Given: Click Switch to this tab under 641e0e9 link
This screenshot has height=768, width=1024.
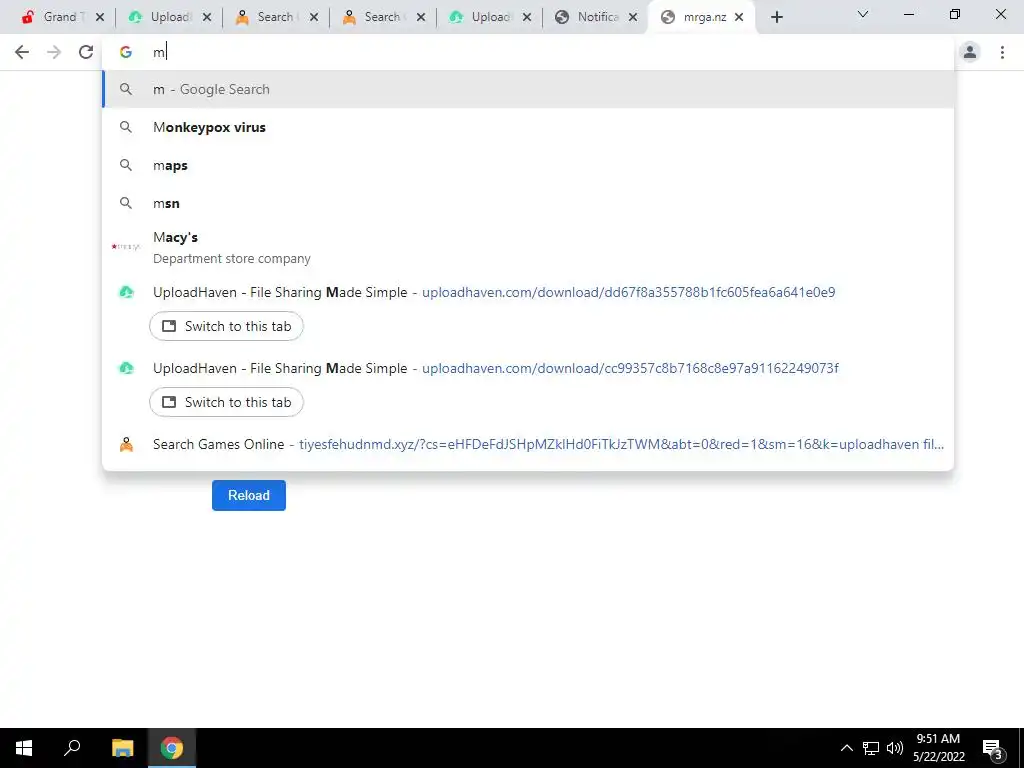Looking at the screenshot, I should pyautogui.click(x=226, y=327).
